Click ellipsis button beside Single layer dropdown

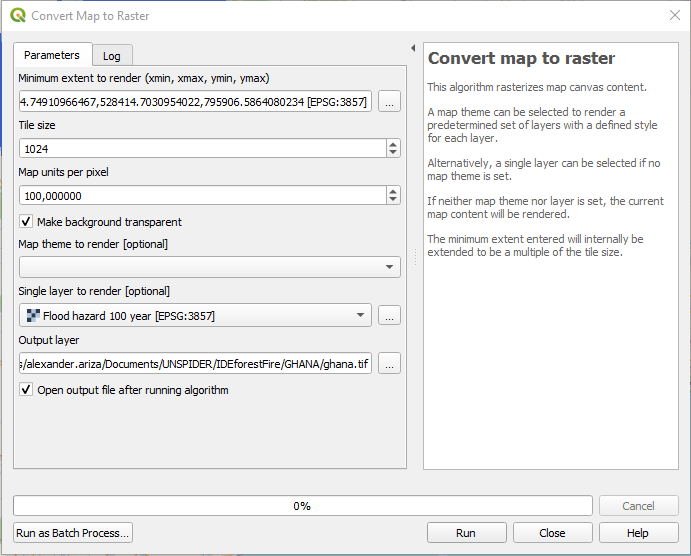[x=389, y=316]
